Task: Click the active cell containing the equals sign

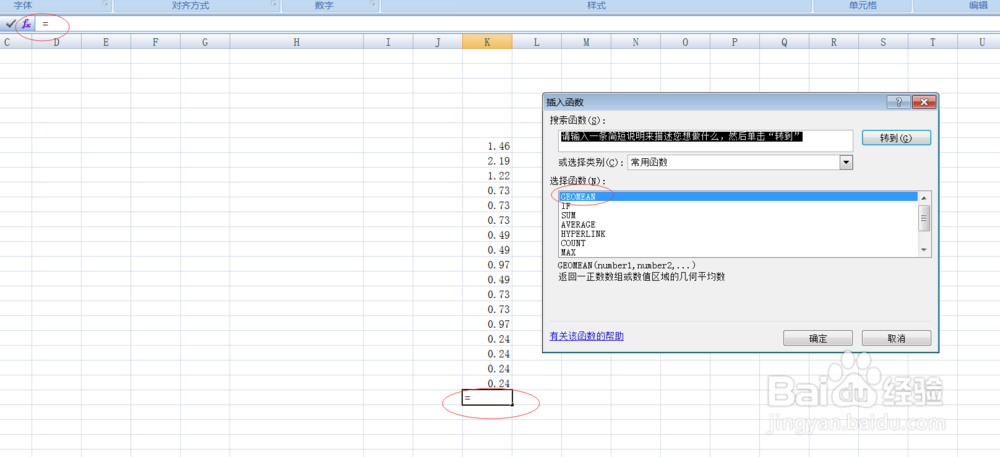Action: pos(487,398)
